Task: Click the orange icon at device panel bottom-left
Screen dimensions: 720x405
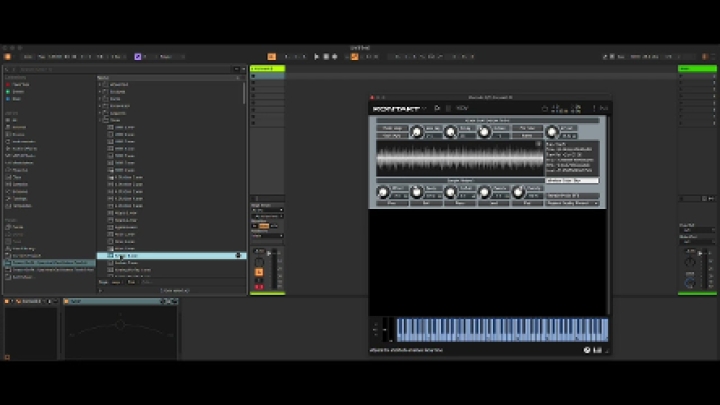Action: (x=7, y=357)
